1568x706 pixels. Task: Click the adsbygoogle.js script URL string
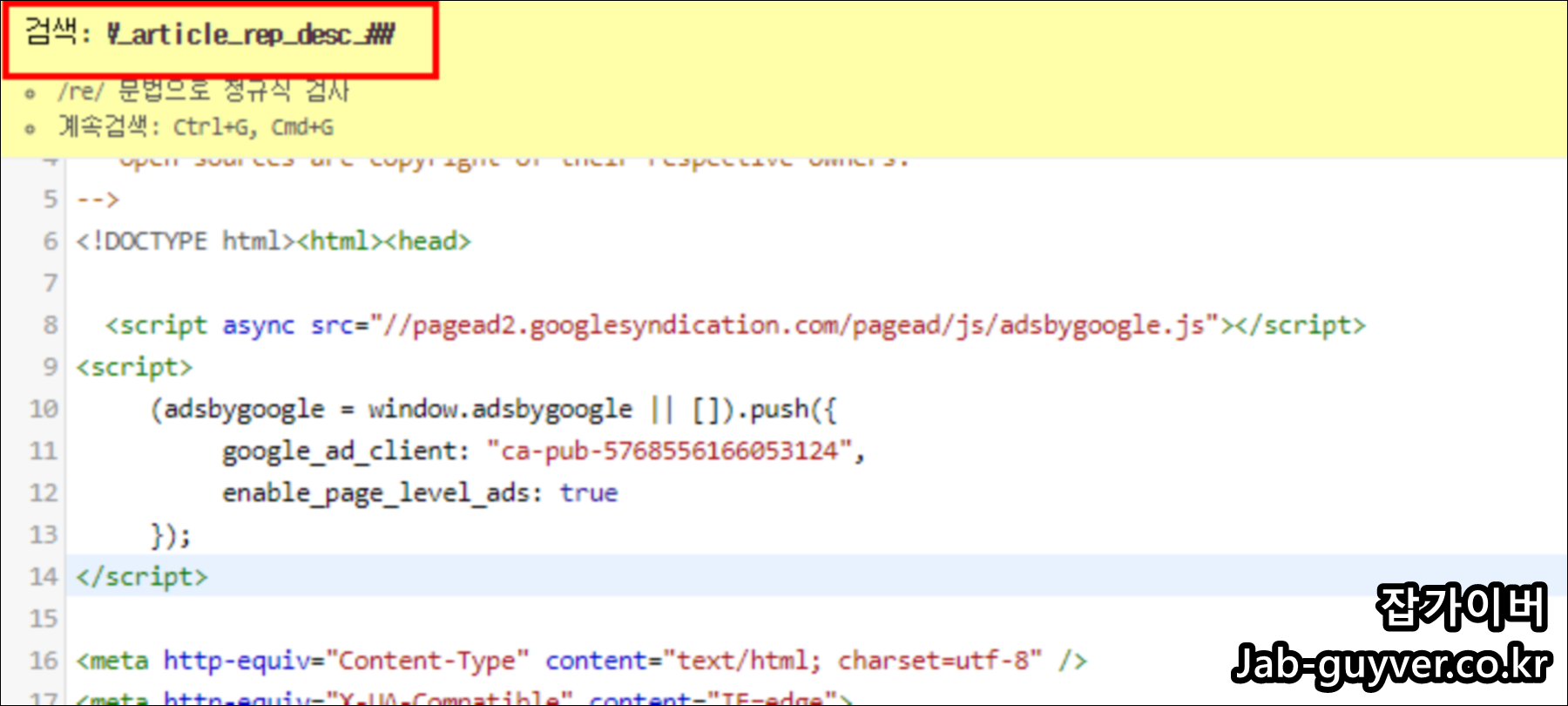[x=794, y=325]
